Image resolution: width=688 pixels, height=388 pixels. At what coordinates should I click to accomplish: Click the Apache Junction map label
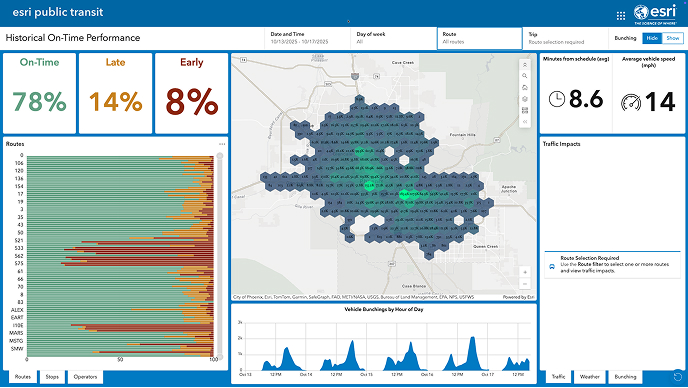coord(509,189)
